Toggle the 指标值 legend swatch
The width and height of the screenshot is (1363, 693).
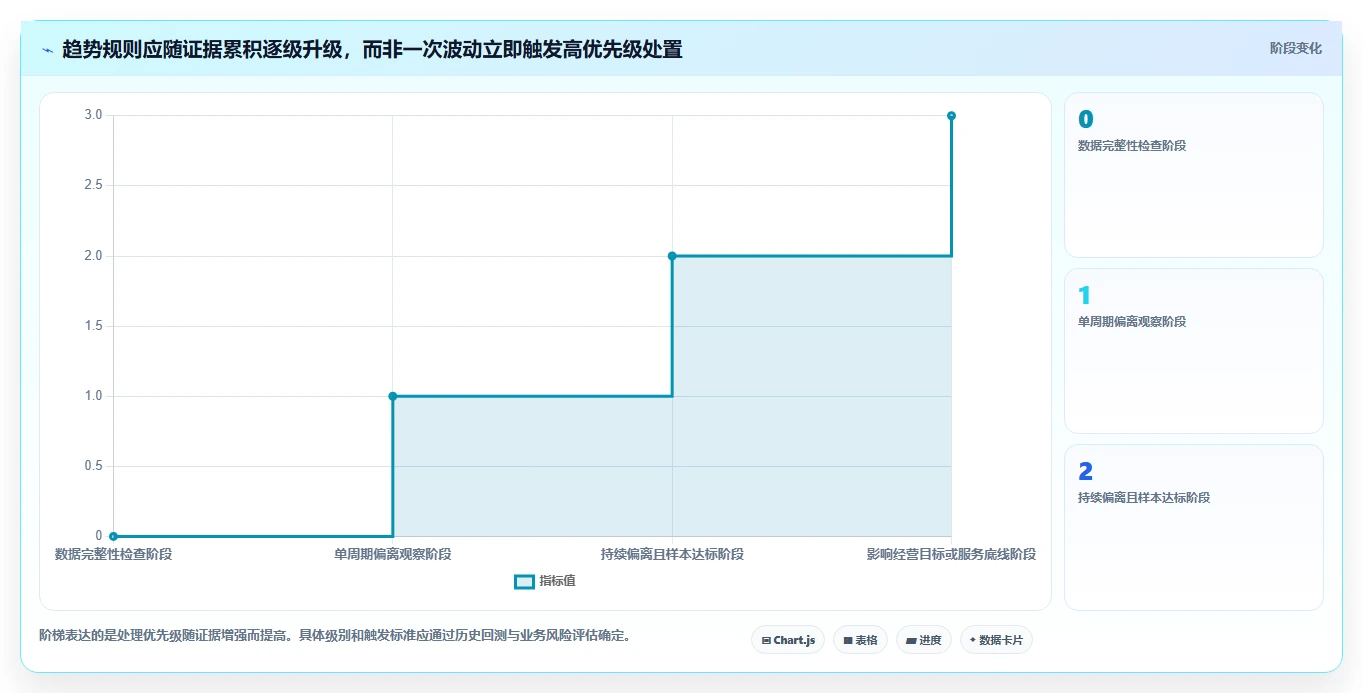(x=524, y=582)
